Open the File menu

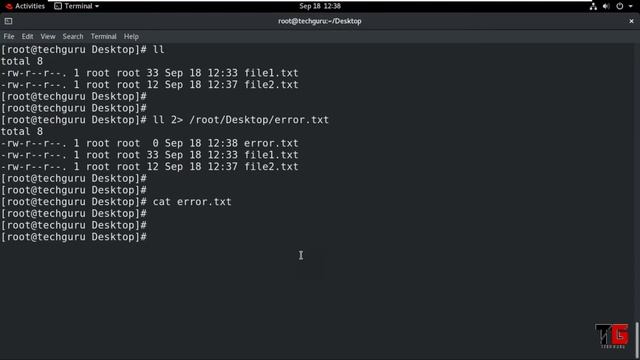(x=9, y=36)
